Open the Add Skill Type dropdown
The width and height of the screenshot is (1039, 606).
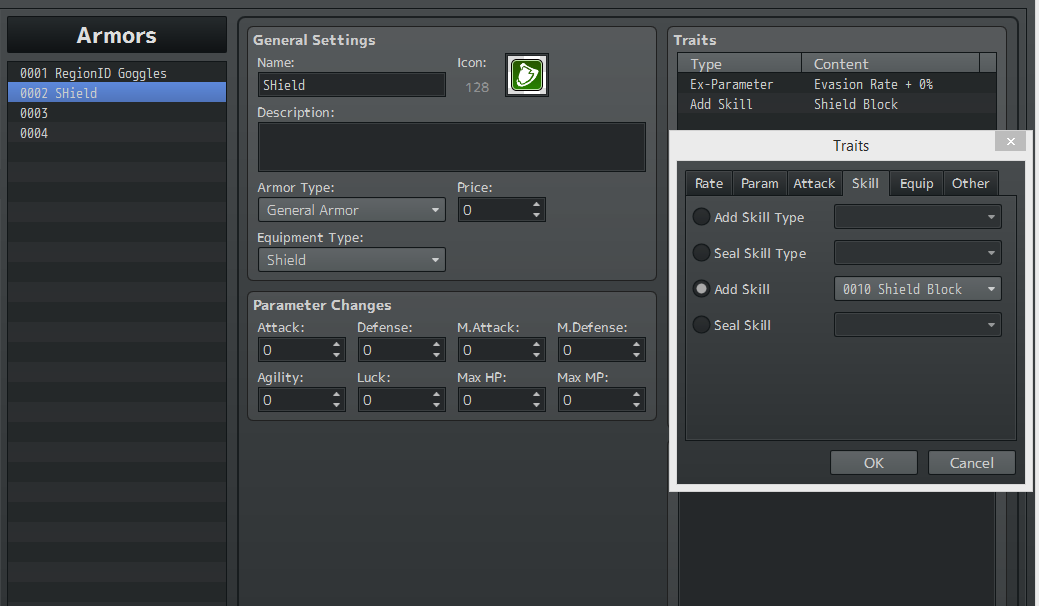click(x=918, y=217)
